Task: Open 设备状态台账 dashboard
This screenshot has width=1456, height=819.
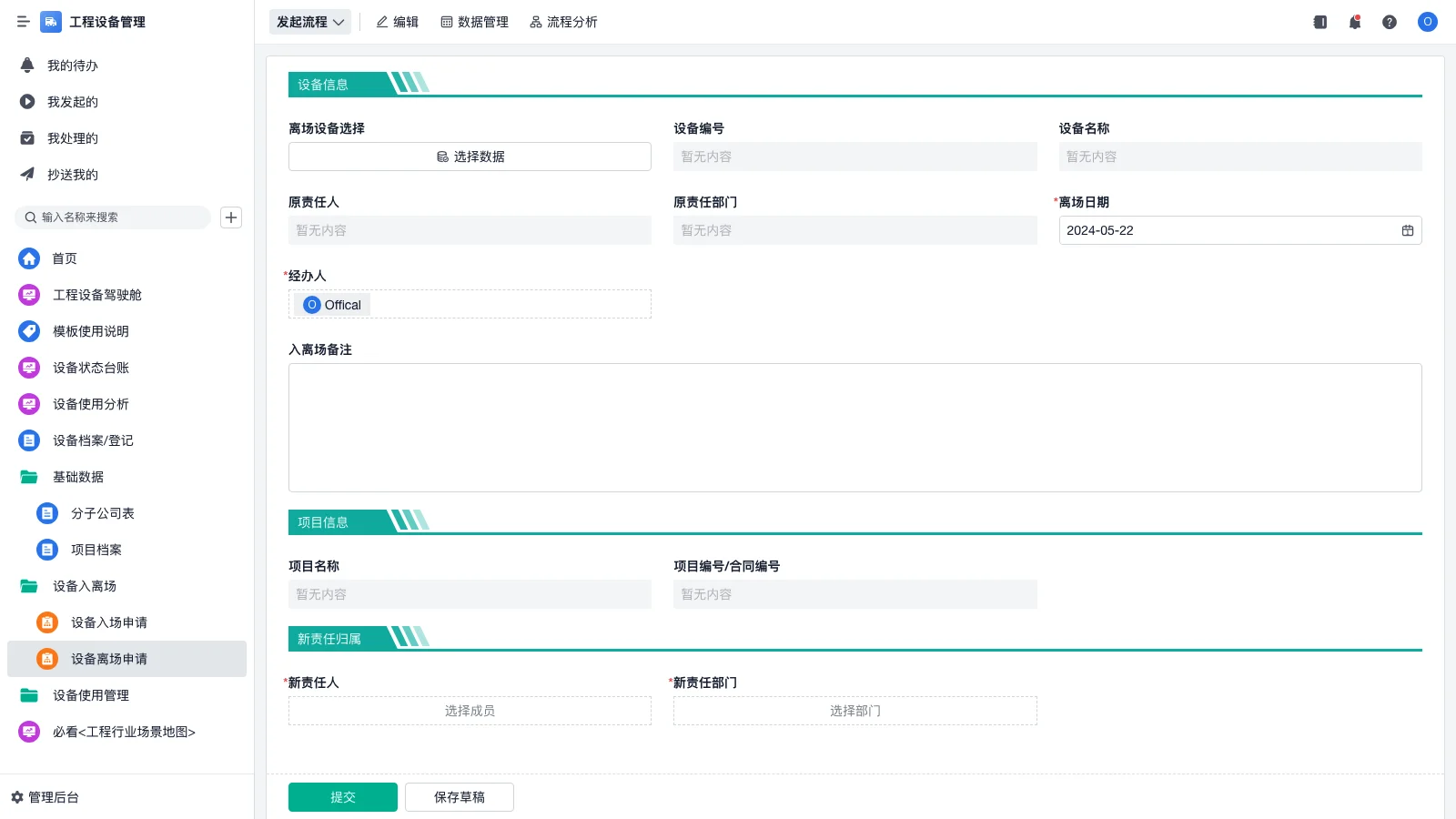Action: pos(126,368)
